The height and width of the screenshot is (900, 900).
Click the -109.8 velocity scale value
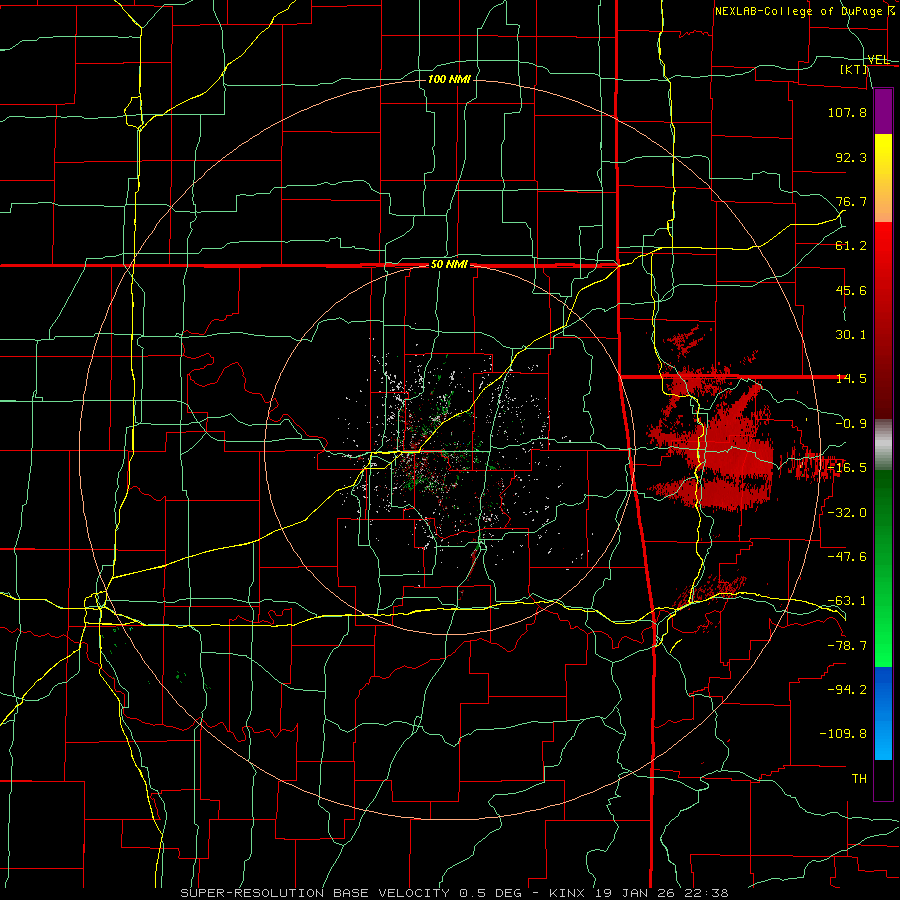click(844, 734)
